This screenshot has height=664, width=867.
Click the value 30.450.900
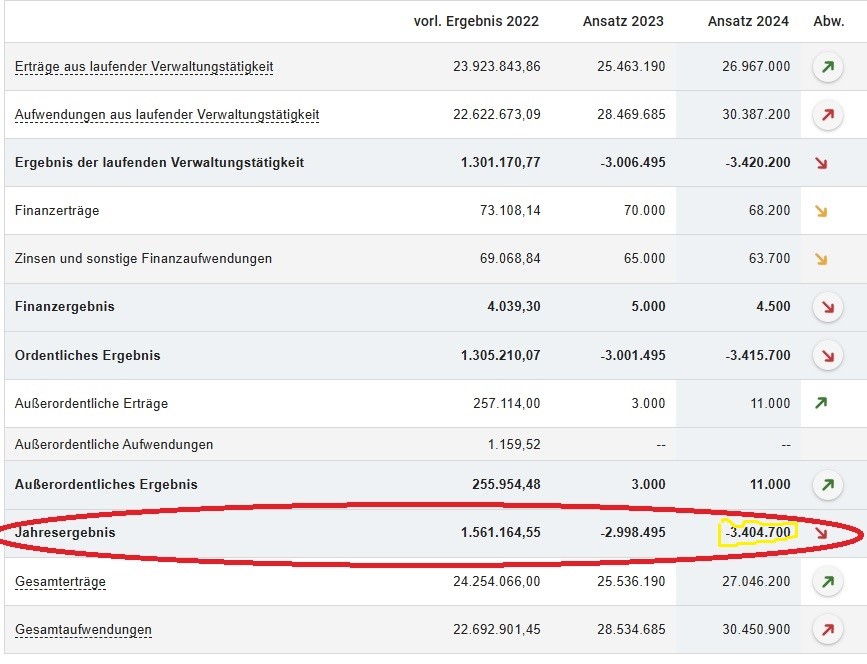pyautogui.click(x=756, y=630)
